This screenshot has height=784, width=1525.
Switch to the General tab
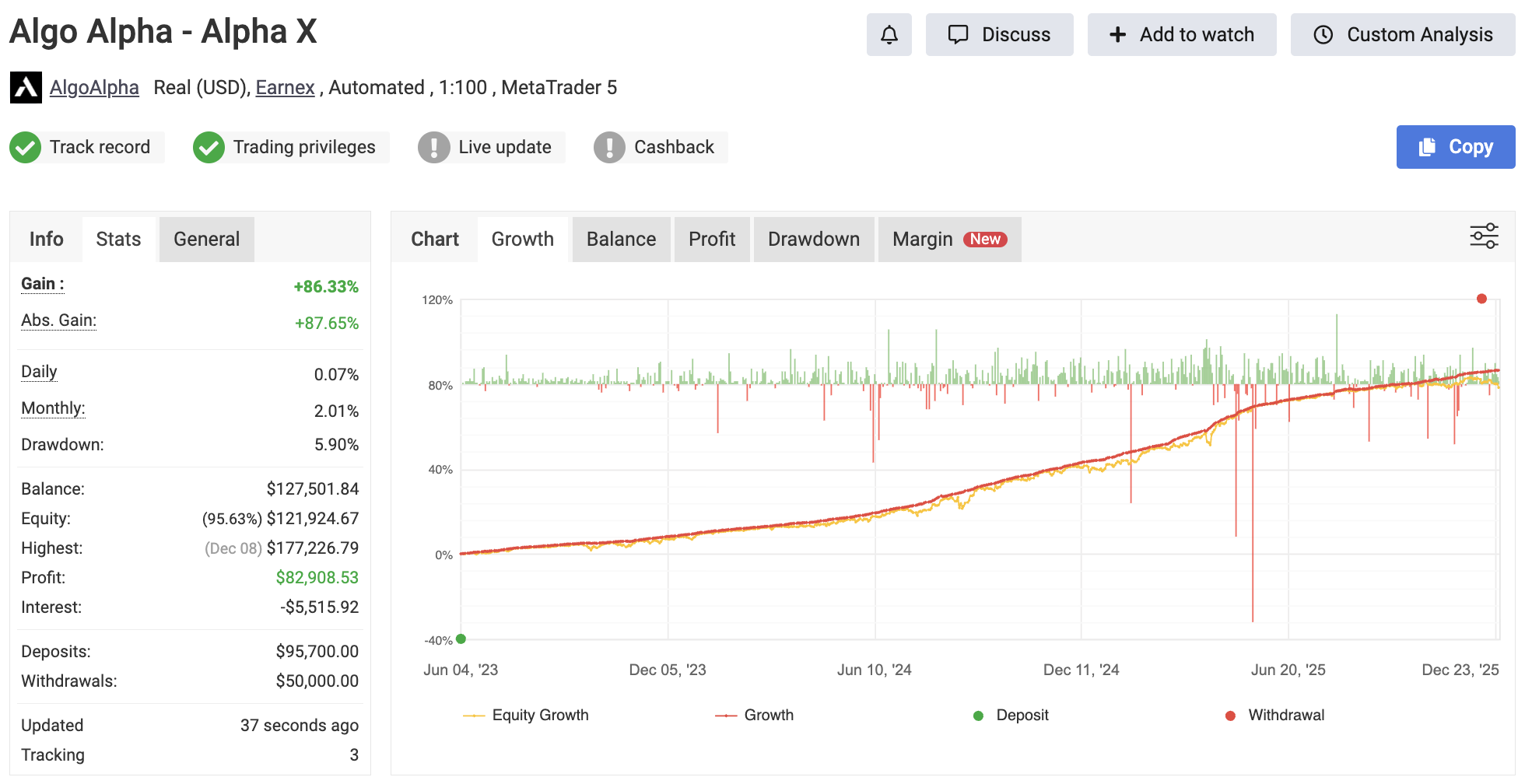tap(206, 239)
